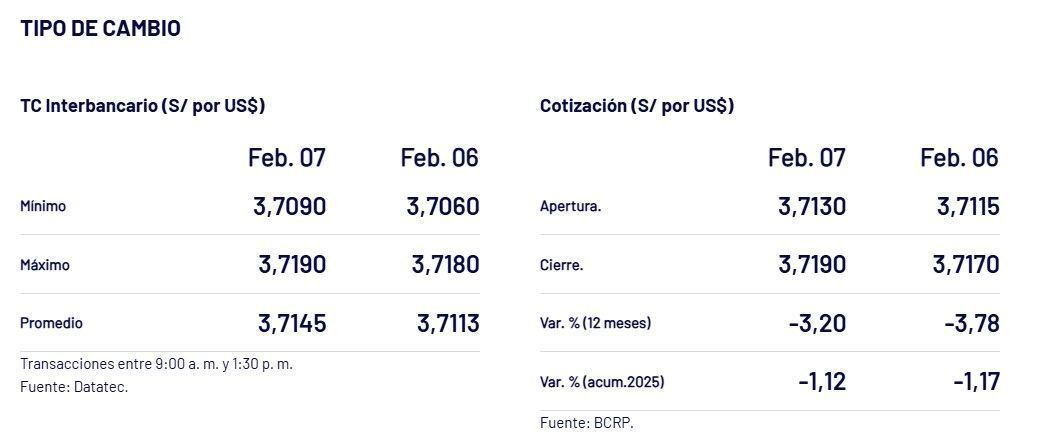
Task: Click the 12-month variation value -3,20
Action: 817,323
